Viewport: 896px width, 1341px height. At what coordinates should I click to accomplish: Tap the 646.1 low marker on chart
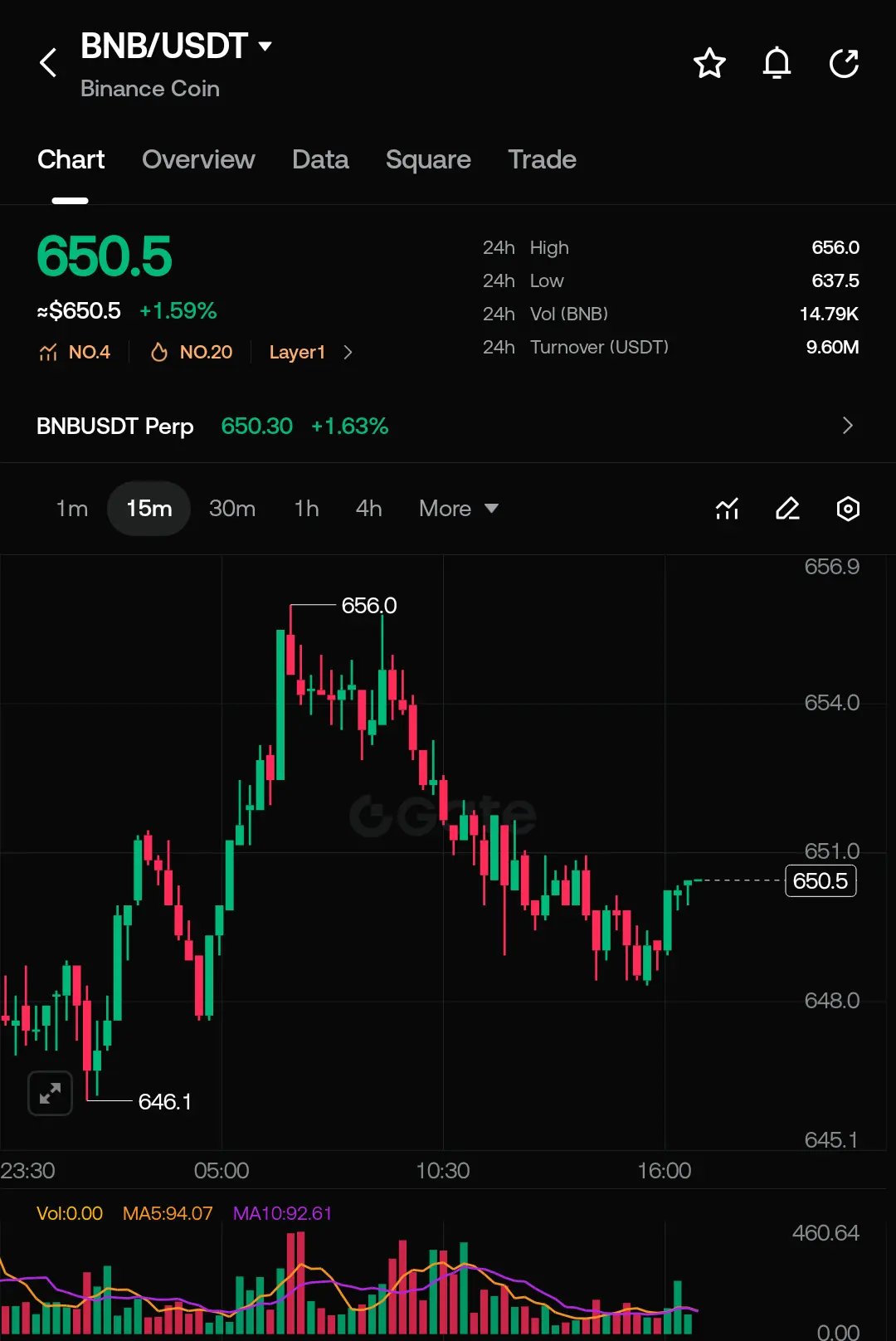click(x=165, y=1101)
